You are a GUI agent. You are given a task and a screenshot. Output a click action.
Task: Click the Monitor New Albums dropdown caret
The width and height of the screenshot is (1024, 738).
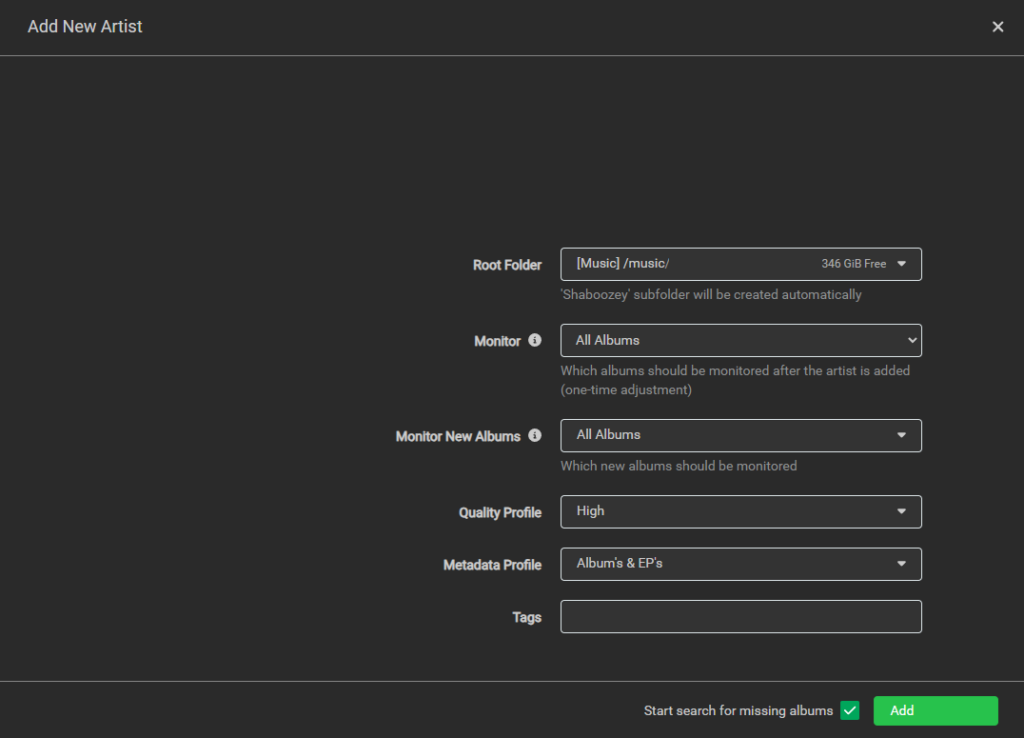(903, 435)
